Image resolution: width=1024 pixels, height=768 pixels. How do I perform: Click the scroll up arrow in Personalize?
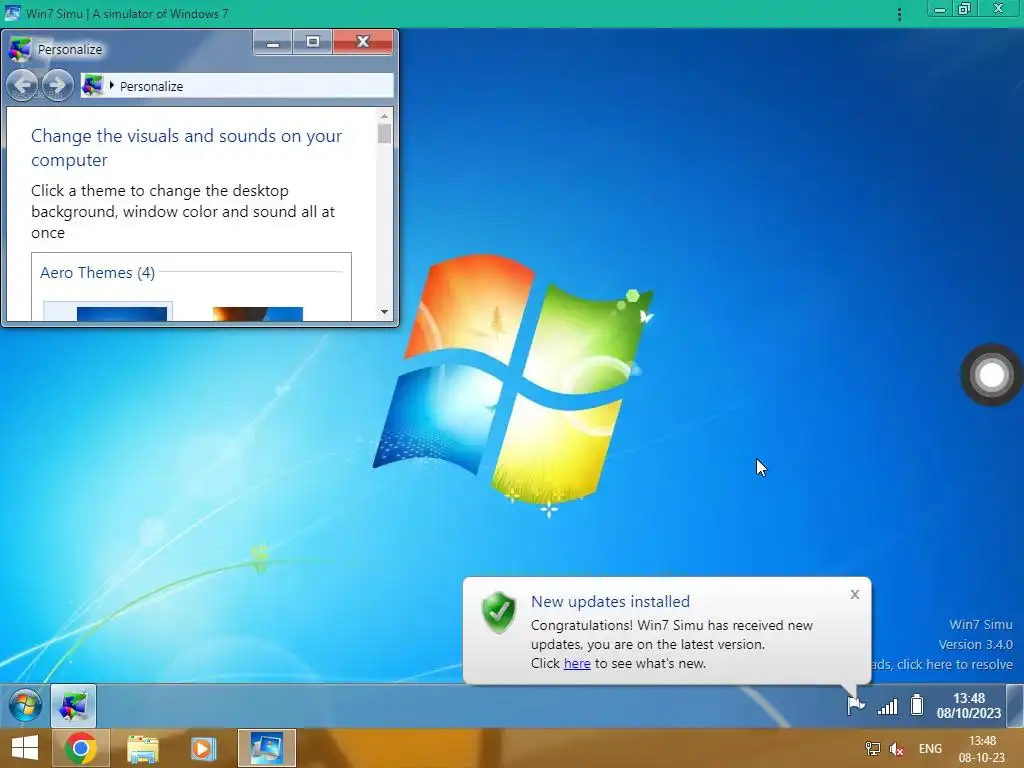pyautogui.click(x=384, y=116)
